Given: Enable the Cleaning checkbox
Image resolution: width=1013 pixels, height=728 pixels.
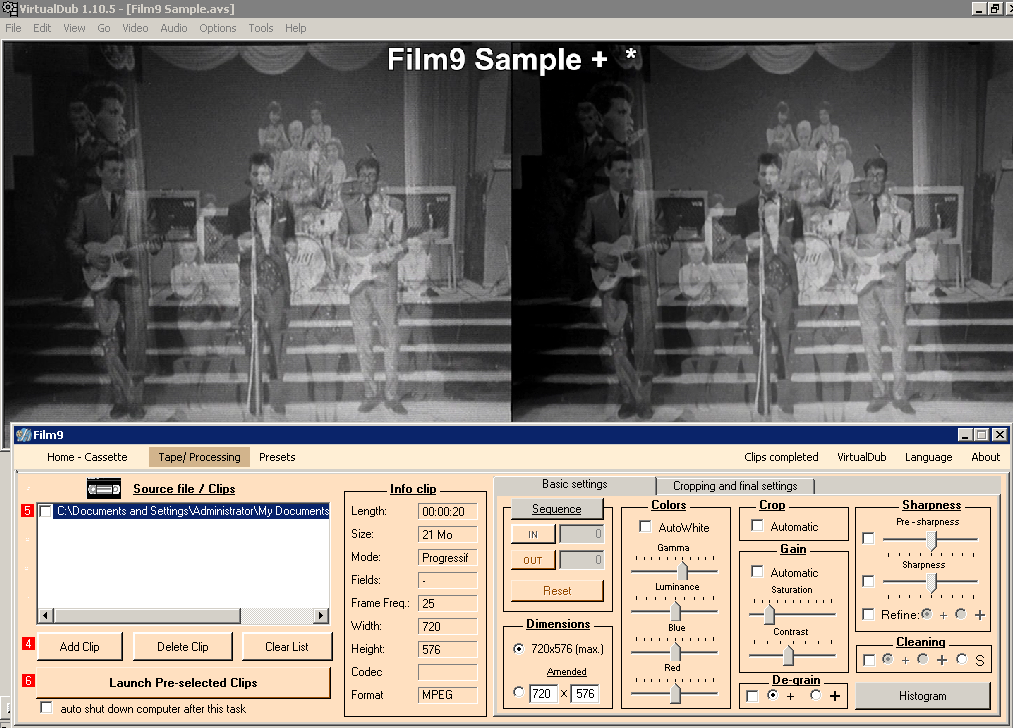Looking at the screenshot, I should tap(869, 660).
